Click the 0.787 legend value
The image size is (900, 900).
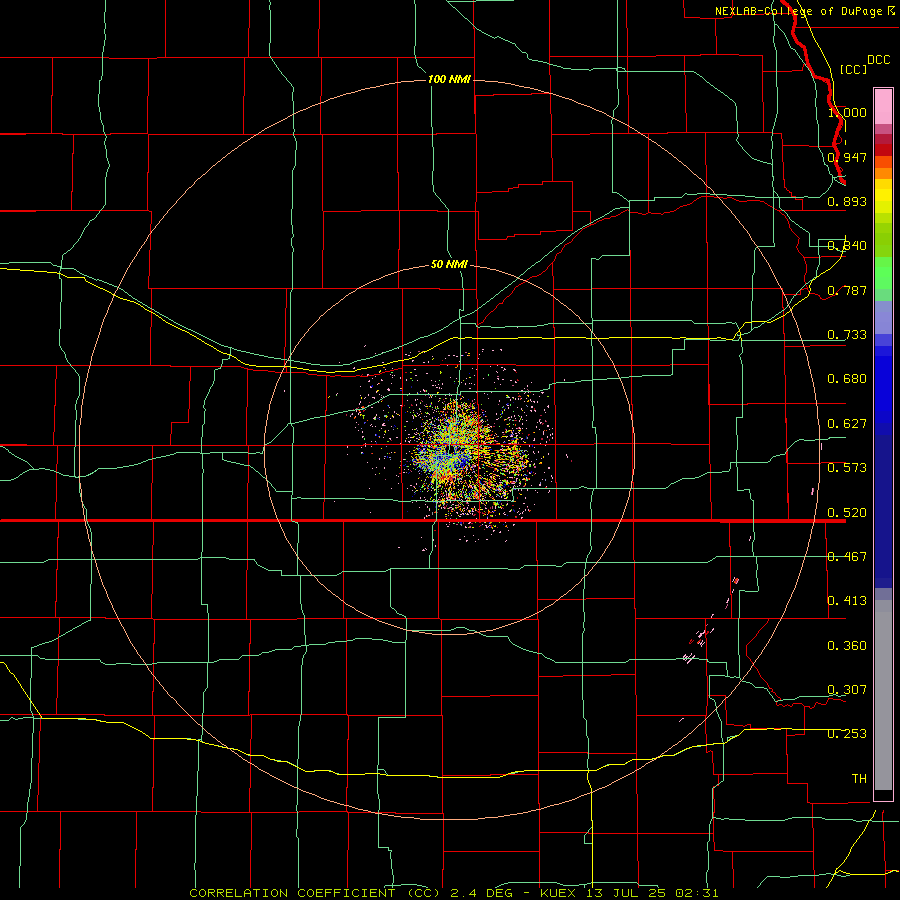pos(847,290)
